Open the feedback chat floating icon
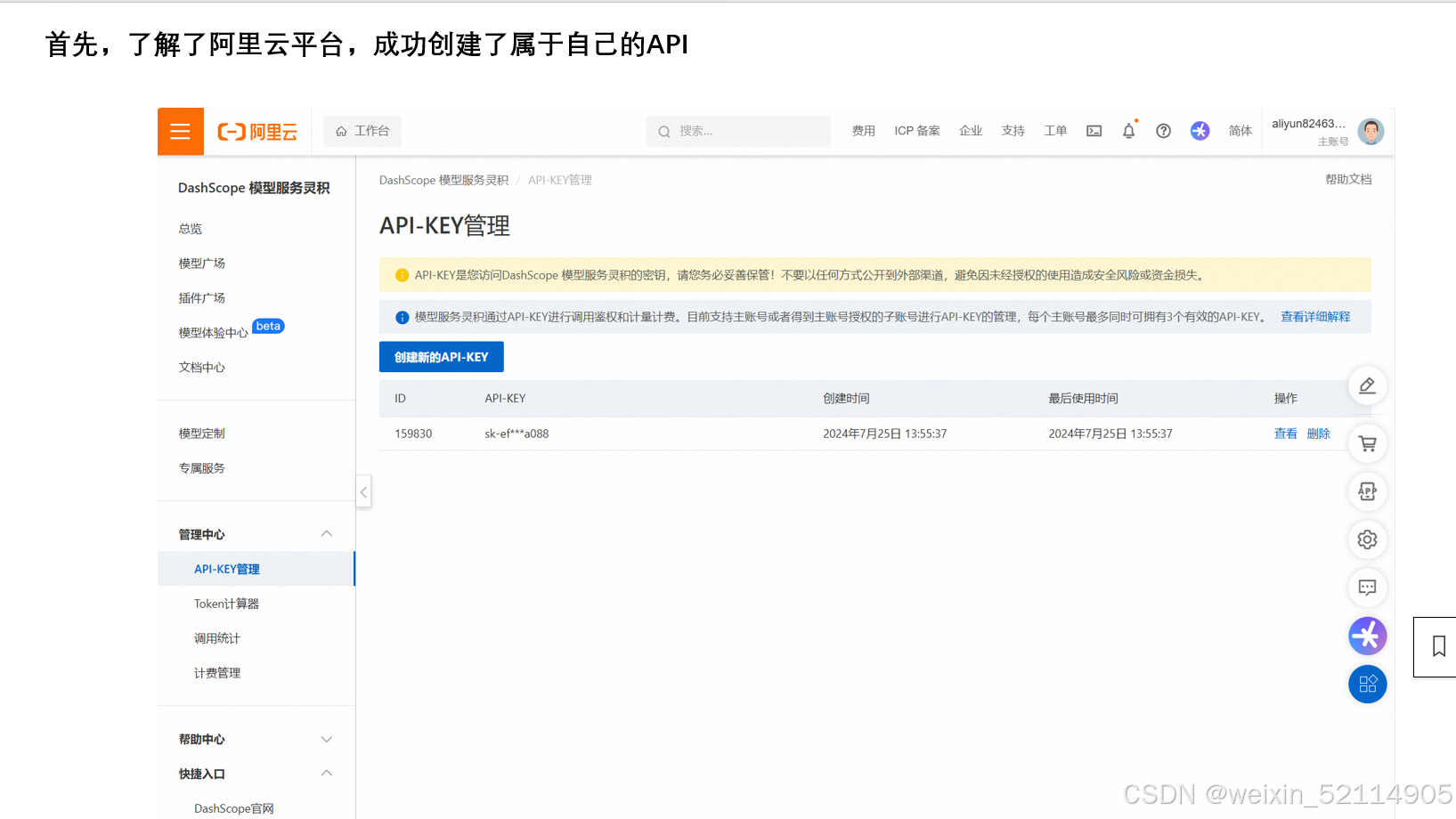This screenshot has width=1456, height=819. coord(1367,588)
